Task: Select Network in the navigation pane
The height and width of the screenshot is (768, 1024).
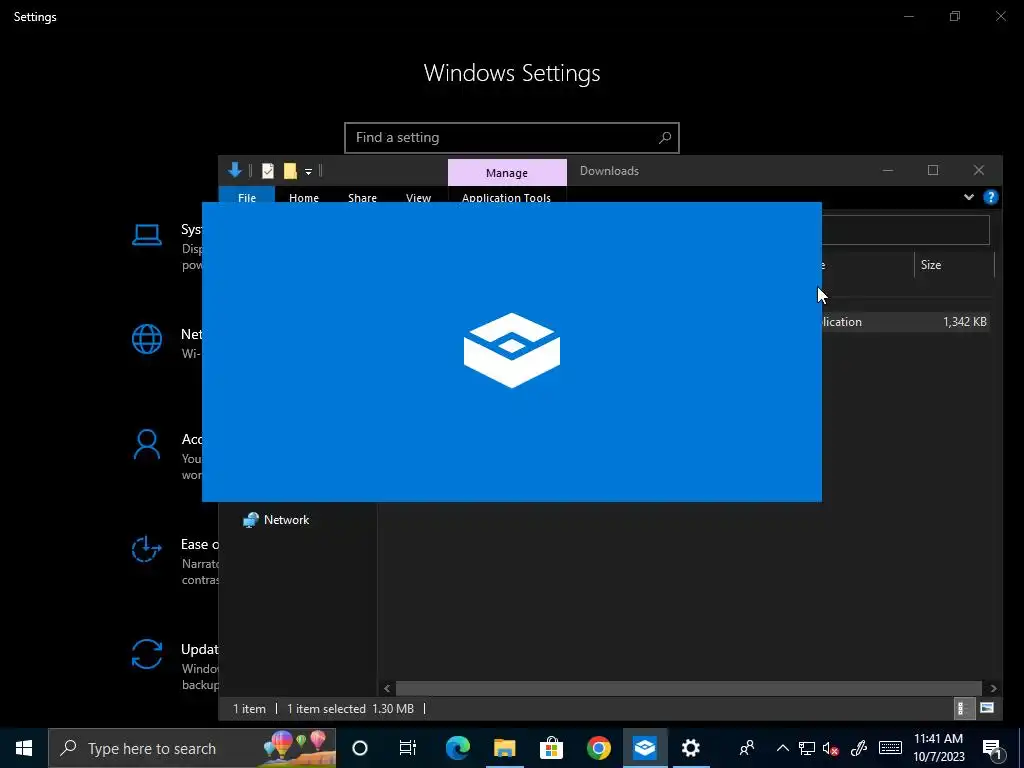Action: 287,520
